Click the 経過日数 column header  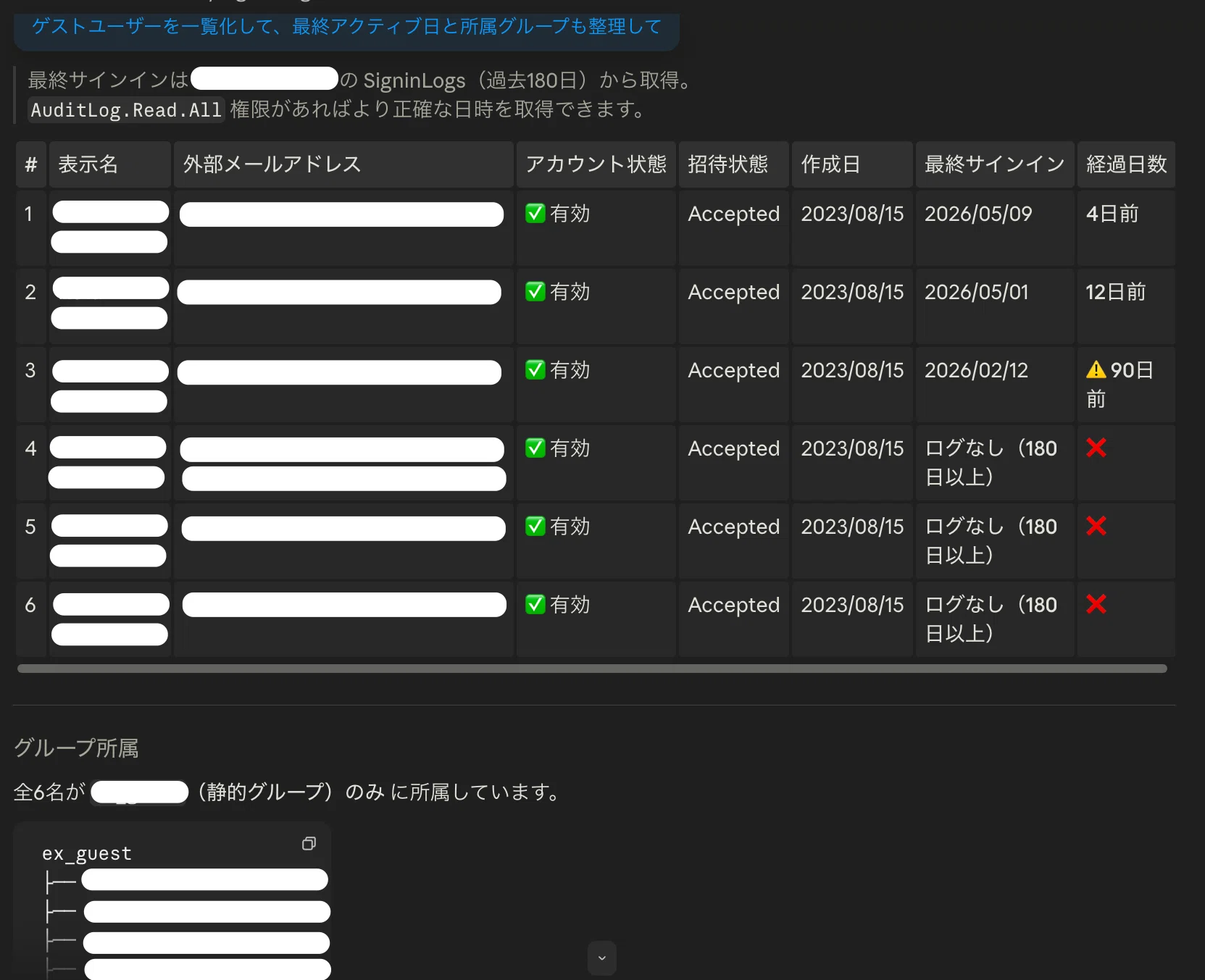click(1126, 164)
